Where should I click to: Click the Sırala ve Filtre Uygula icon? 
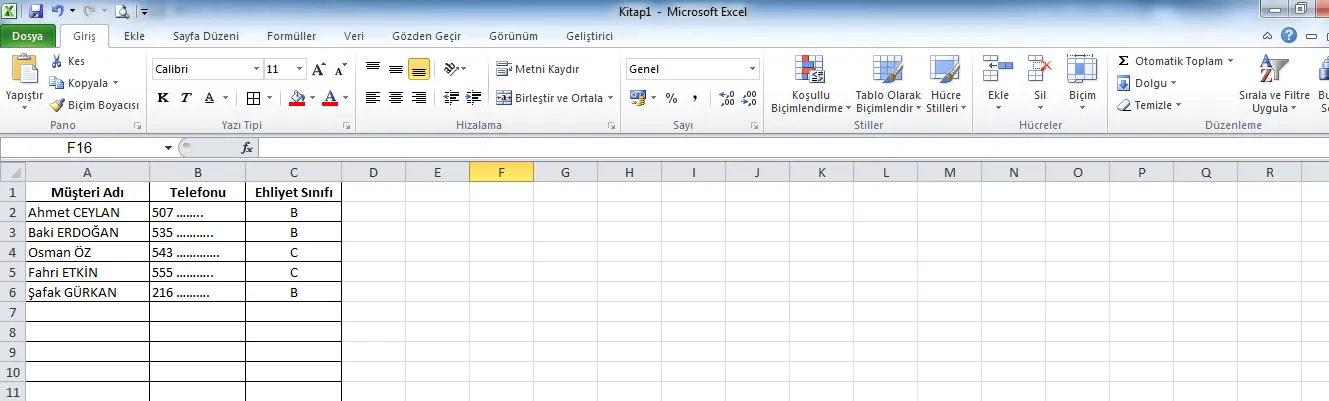[x=1273, y=71]
